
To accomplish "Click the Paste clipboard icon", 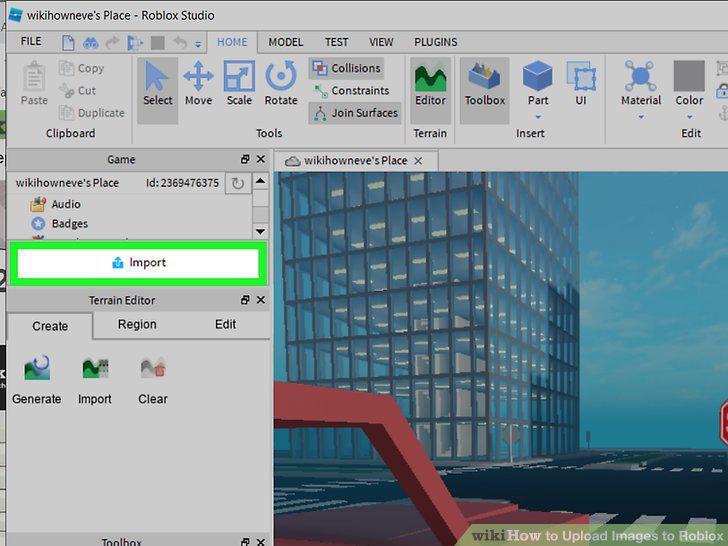I will (34, 77).
